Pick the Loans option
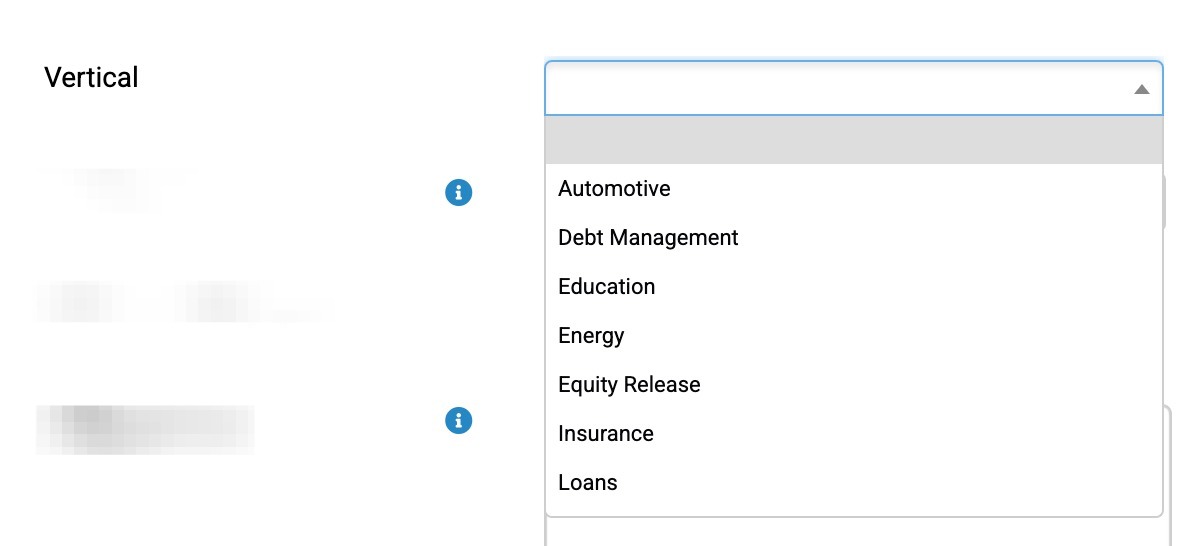The height and width of the screenshot is (546, 1190). click(x=587, y=482)
